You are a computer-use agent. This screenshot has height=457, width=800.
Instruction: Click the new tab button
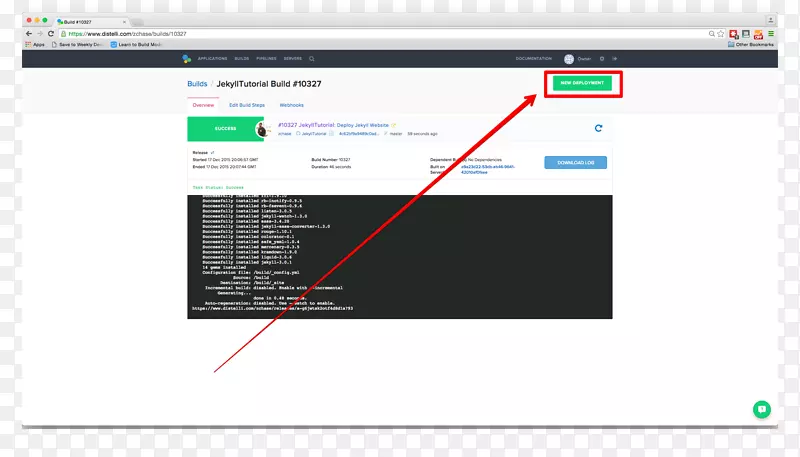point(137,22)
